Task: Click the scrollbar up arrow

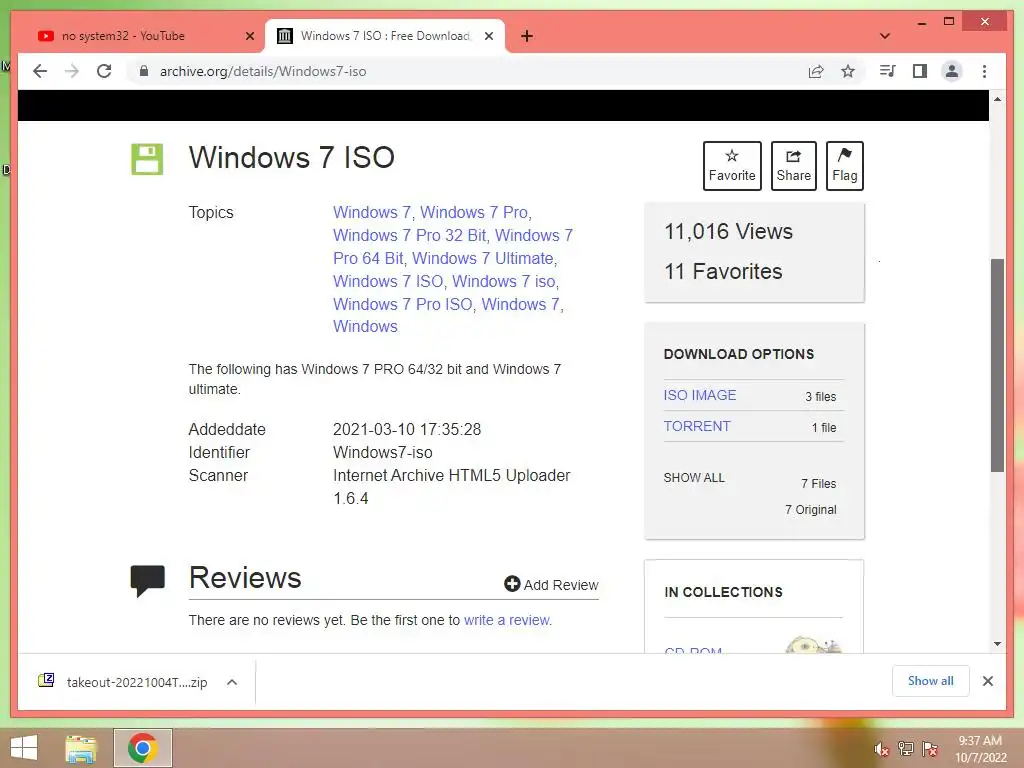Action: (x=997, y=99)
